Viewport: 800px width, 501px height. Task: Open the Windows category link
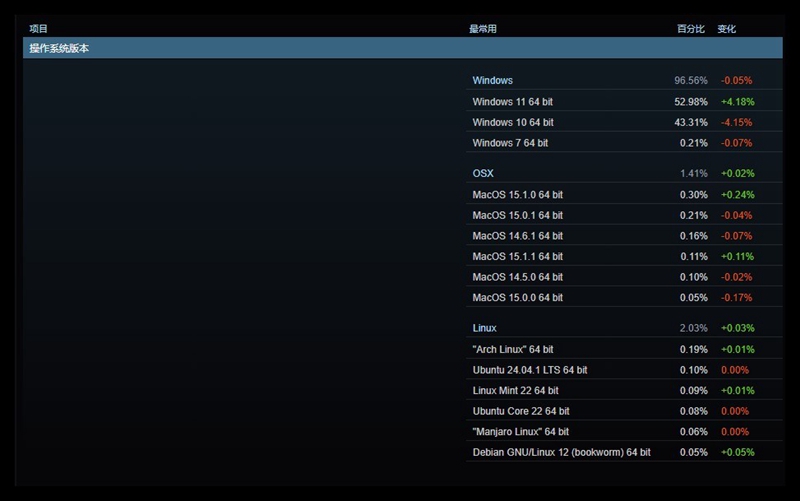coord(492,80)
